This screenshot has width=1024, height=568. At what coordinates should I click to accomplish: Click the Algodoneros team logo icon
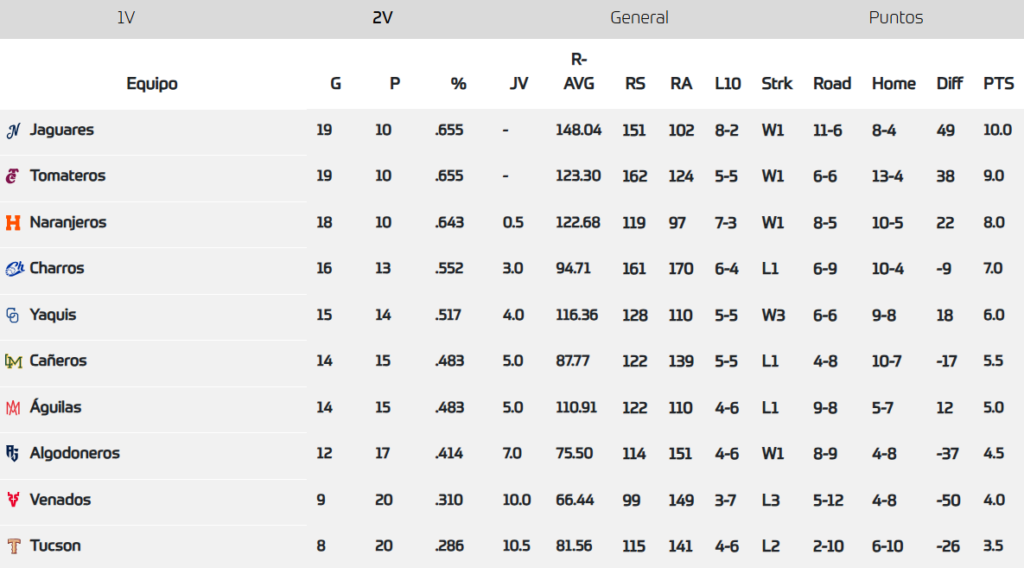[13, 453]
